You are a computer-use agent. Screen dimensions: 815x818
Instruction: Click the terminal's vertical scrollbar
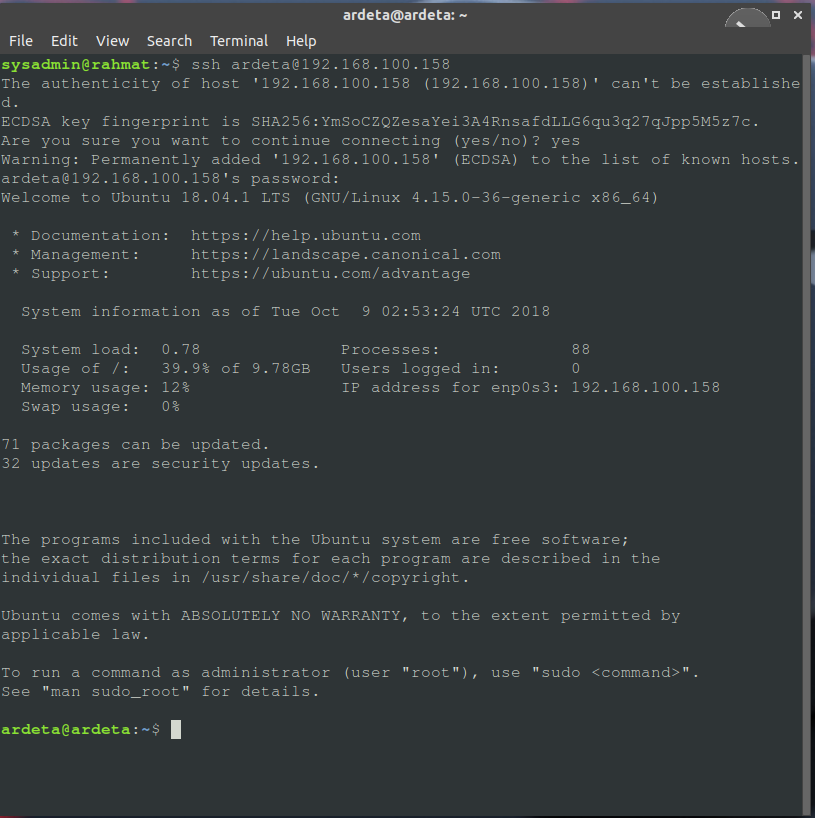pyautogui.click(x=808, y=400)
